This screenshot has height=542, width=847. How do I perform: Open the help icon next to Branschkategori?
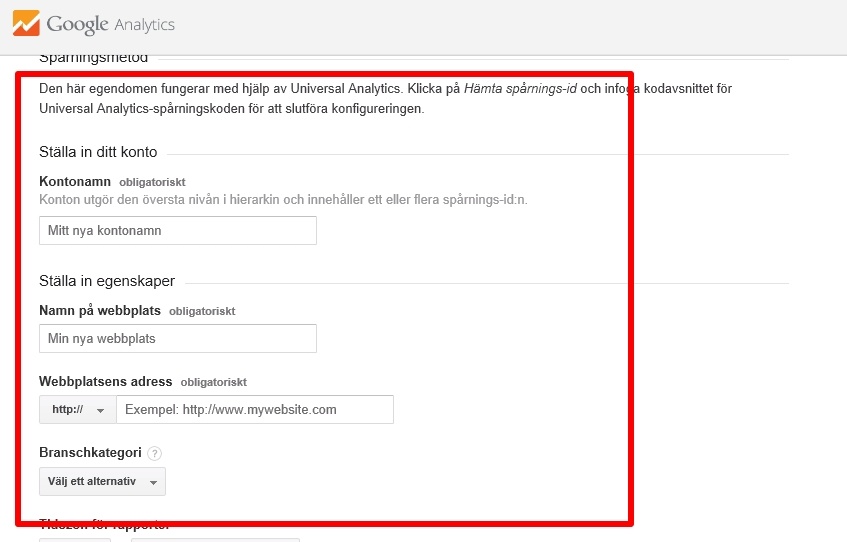[x=154, y=453]
